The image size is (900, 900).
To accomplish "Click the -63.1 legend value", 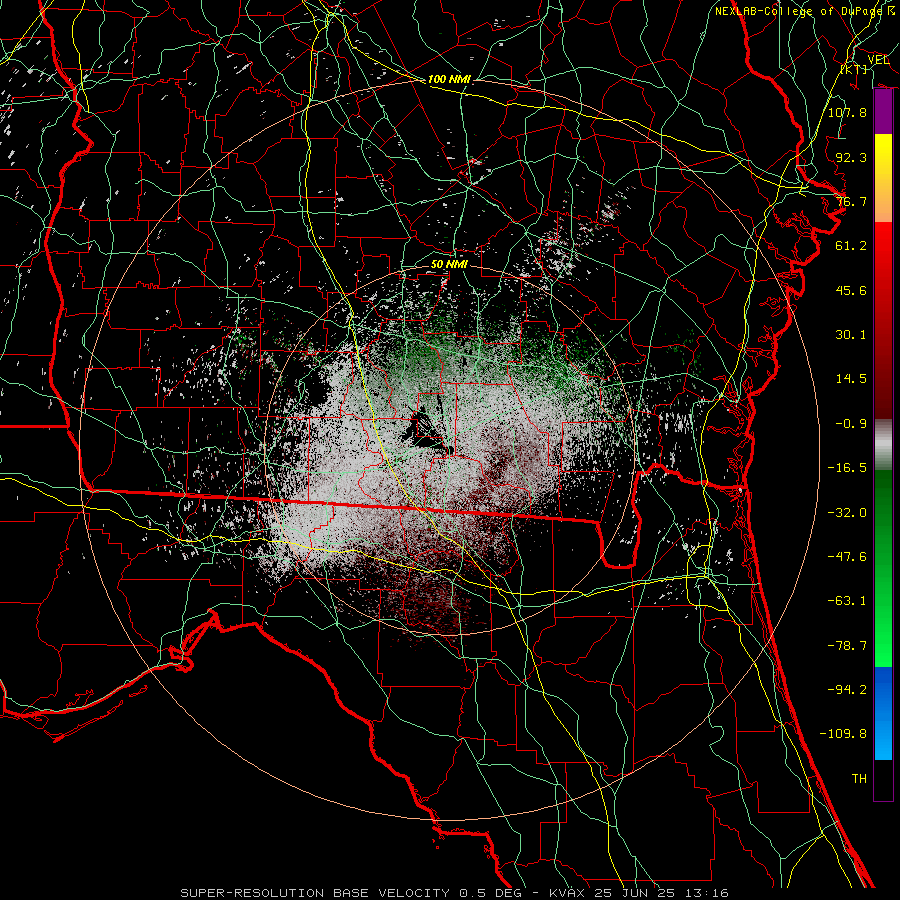I will (847, 601).
